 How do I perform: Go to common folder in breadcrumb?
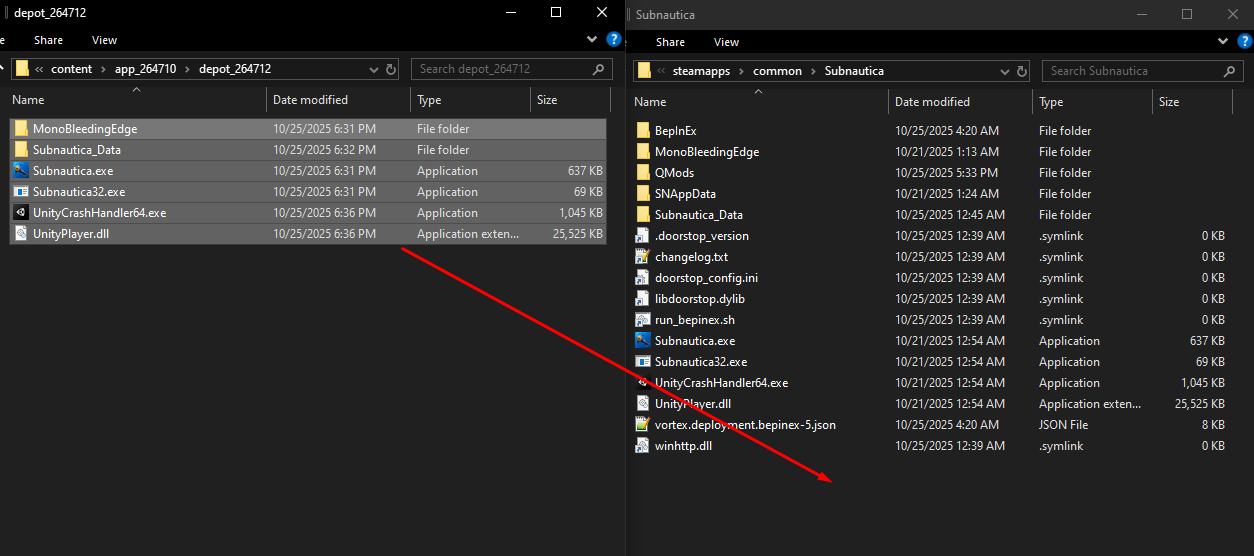pos(778,71)
